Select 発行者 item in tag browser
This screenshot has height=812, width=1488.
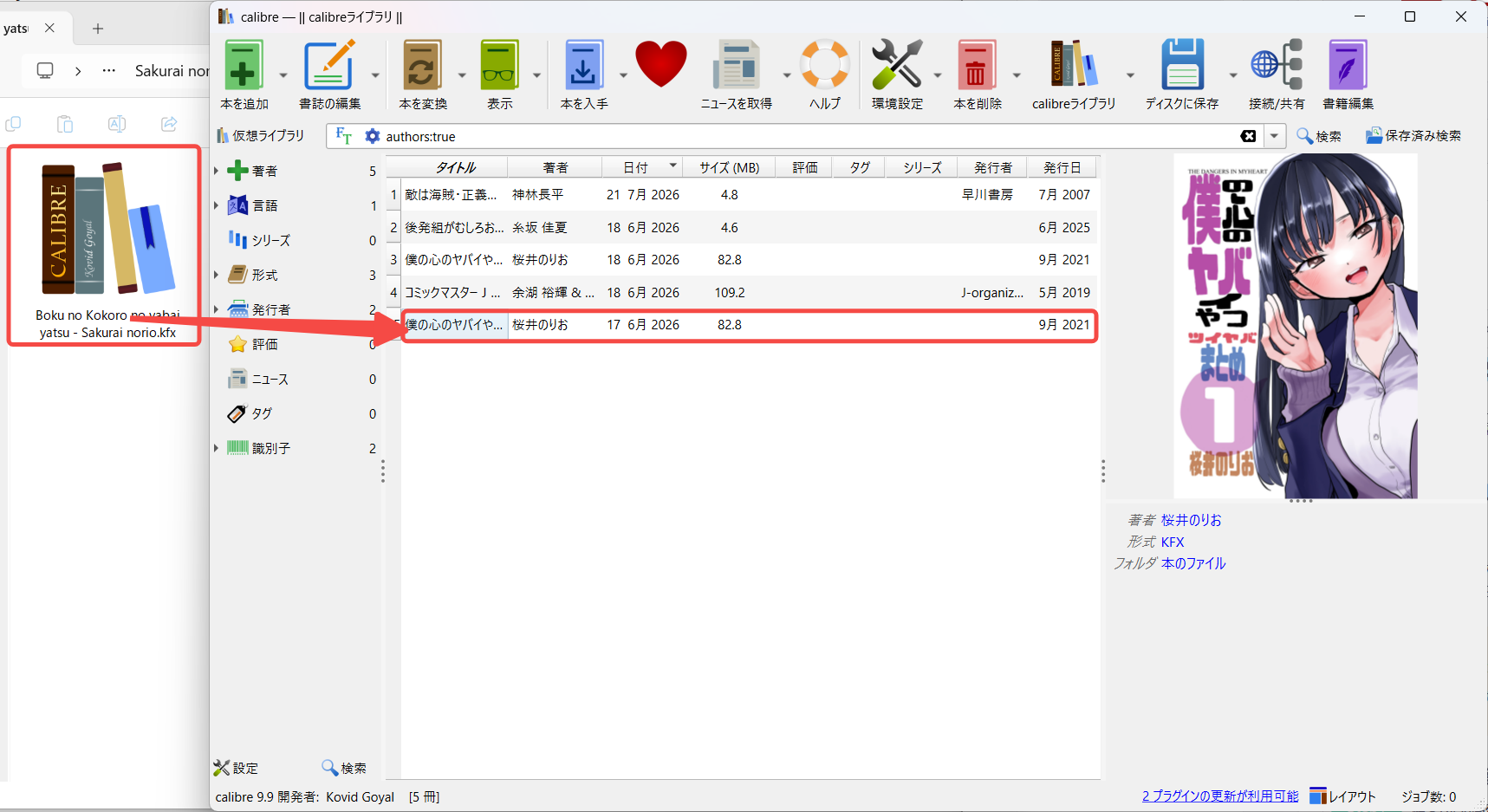click(x=270, y=309)
